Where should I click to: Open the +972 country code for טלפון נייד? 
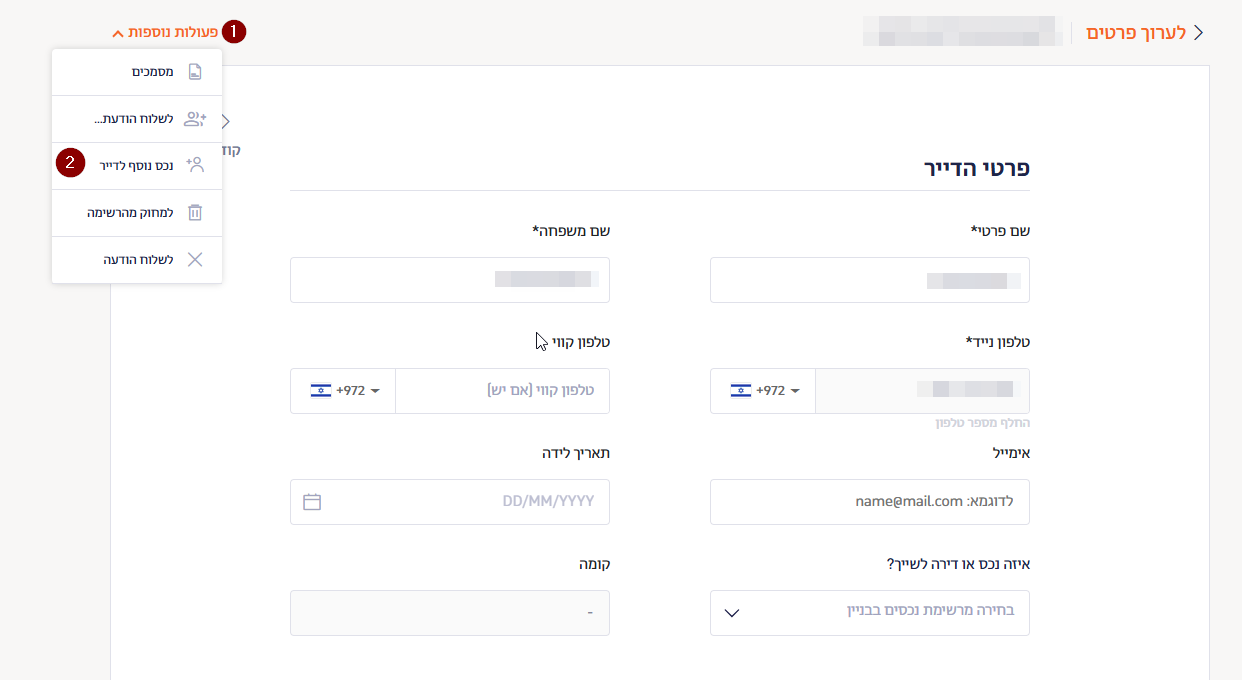(764, 390)
